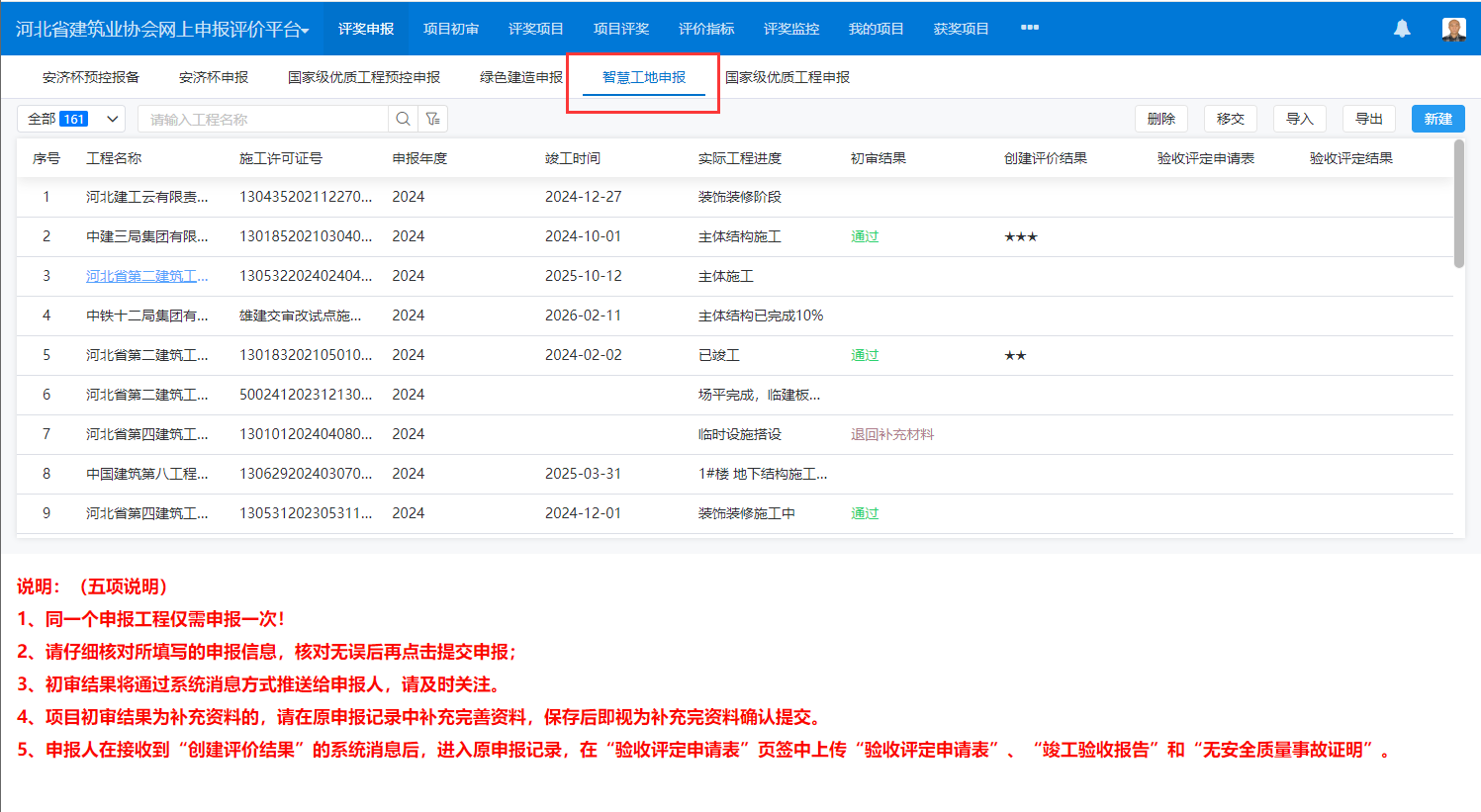This screenshot has height=812, width=1481.
Task: Open the more menu ellipsis
Action: coord(1030,28)
